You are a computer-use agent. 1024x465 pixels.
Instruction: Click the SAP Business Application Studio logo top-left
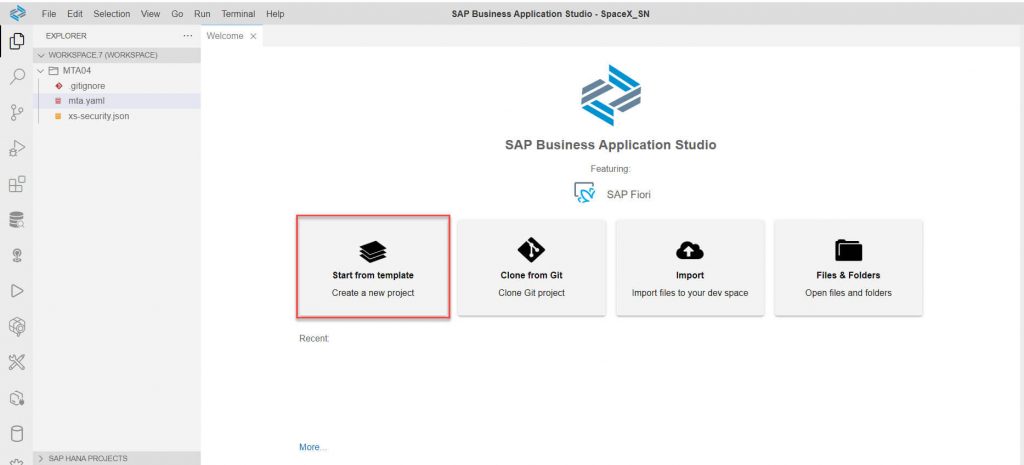(18, 12)
